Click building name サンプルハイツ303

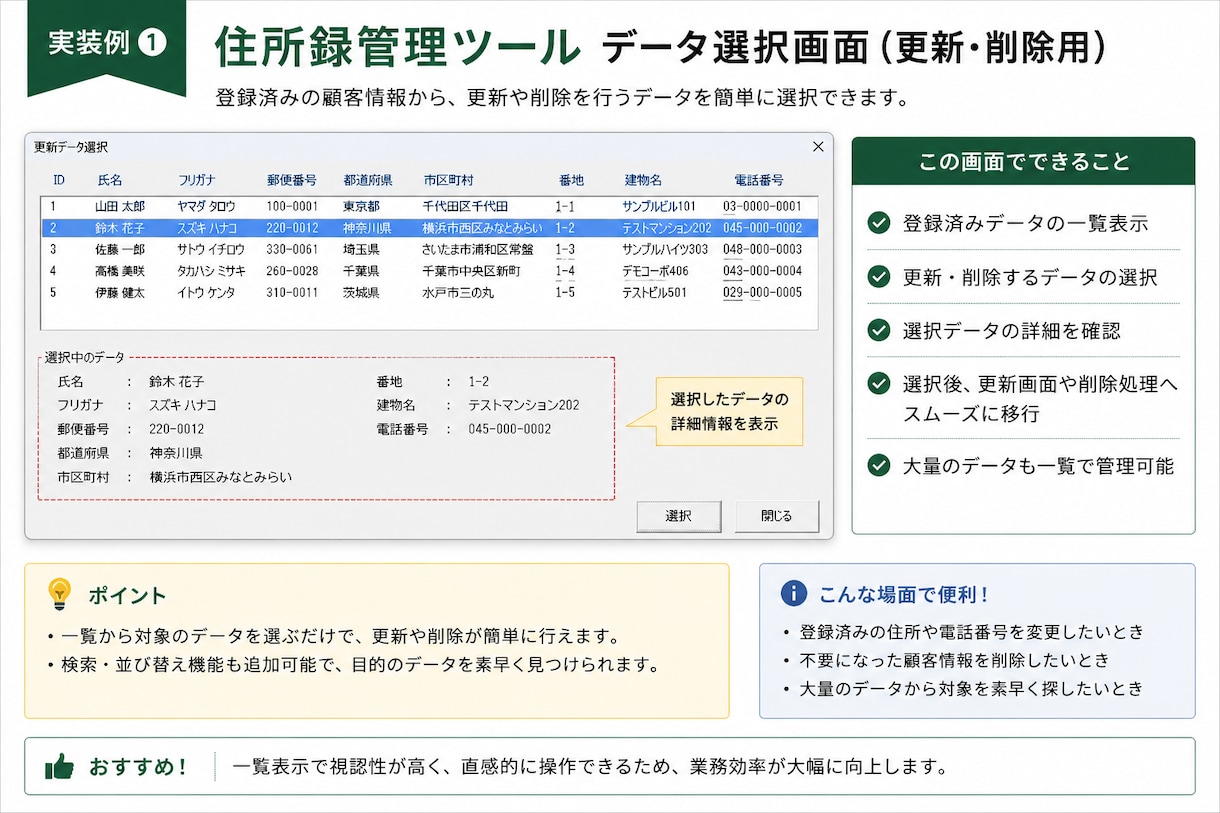coord(664,249)
